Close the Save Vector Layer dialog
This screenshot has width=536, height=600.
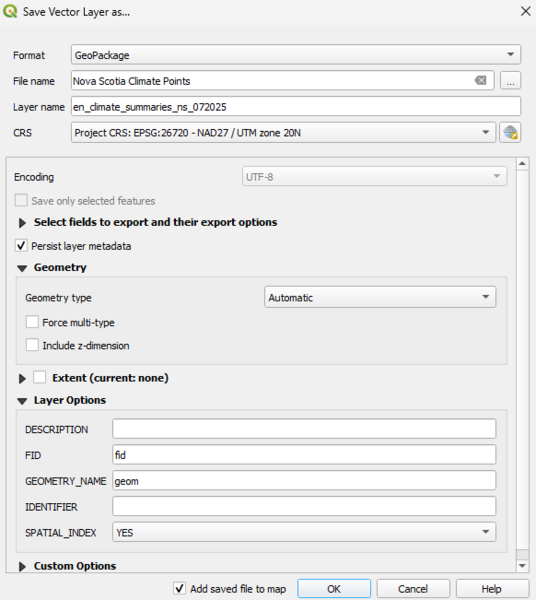(x=526, y=11)
